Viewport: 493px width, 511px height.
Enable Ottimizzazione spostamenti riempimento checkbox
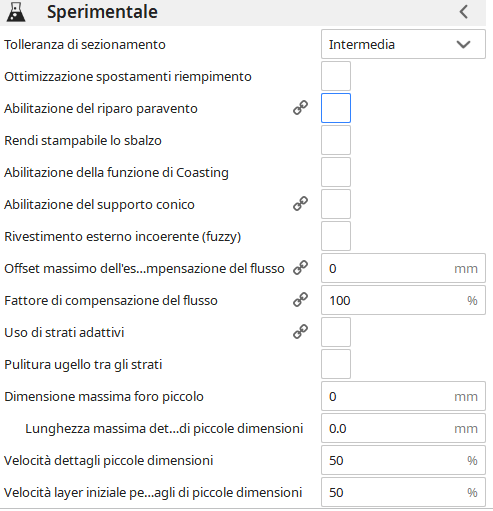coord(336,76)
